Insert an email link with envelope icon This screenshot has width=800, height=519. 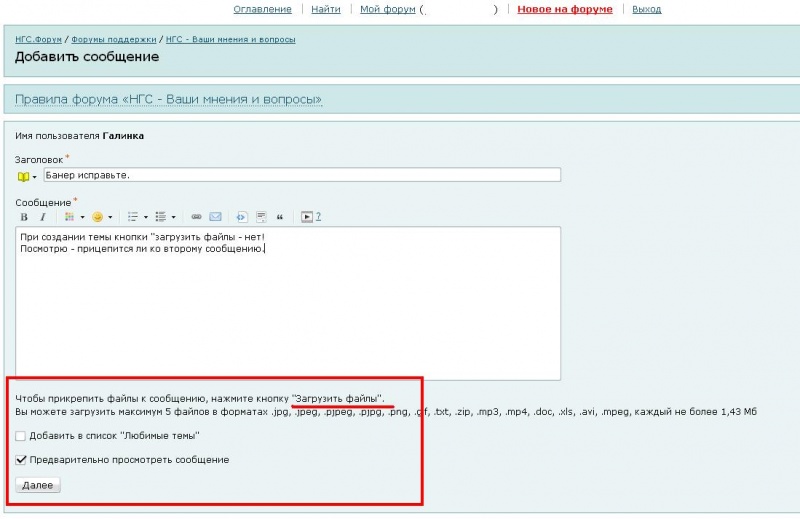pyautogui.click(x=215, y=217)
